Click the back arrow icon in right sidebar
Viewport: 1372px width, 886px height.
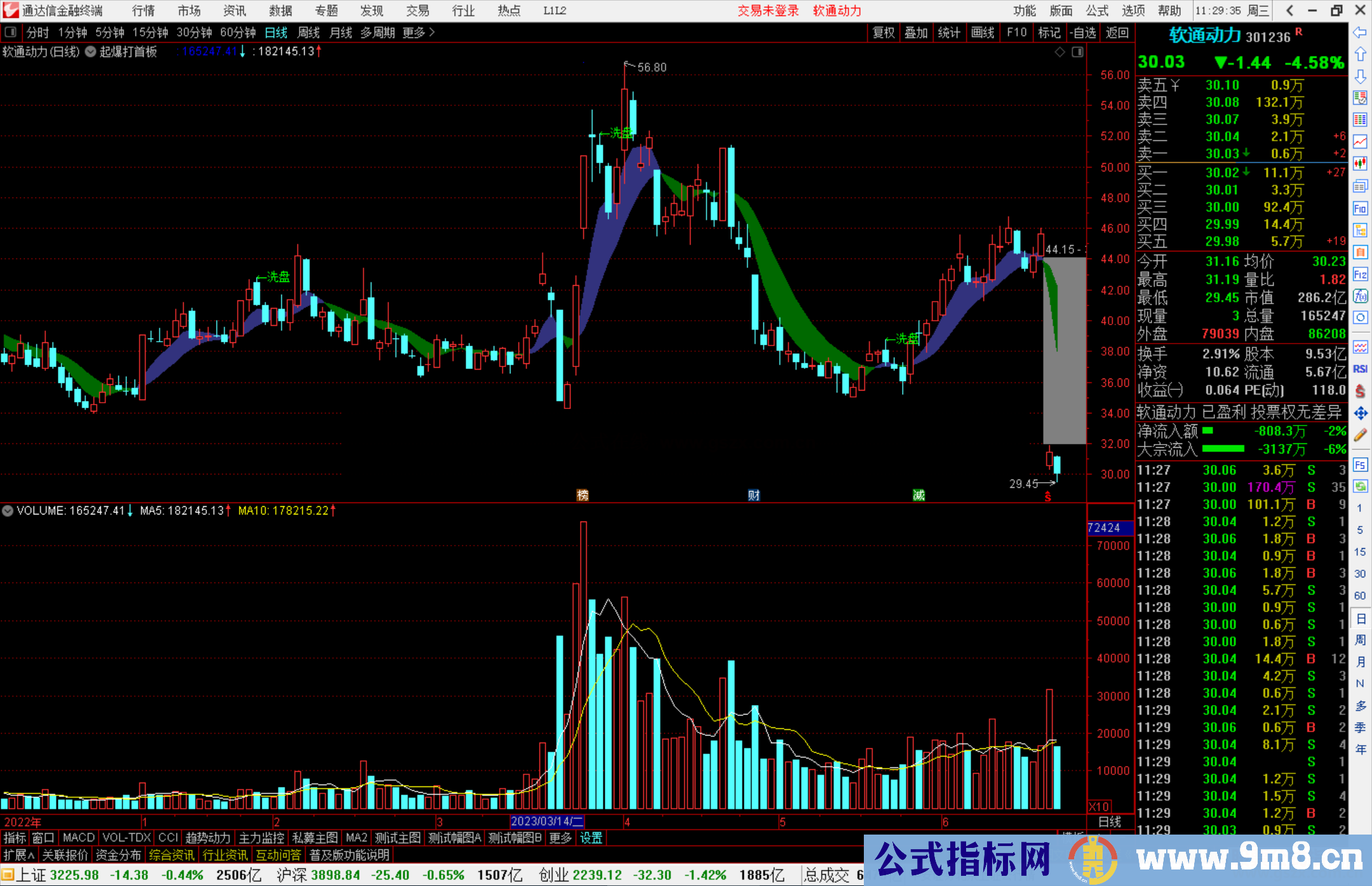coord(1360,32)
